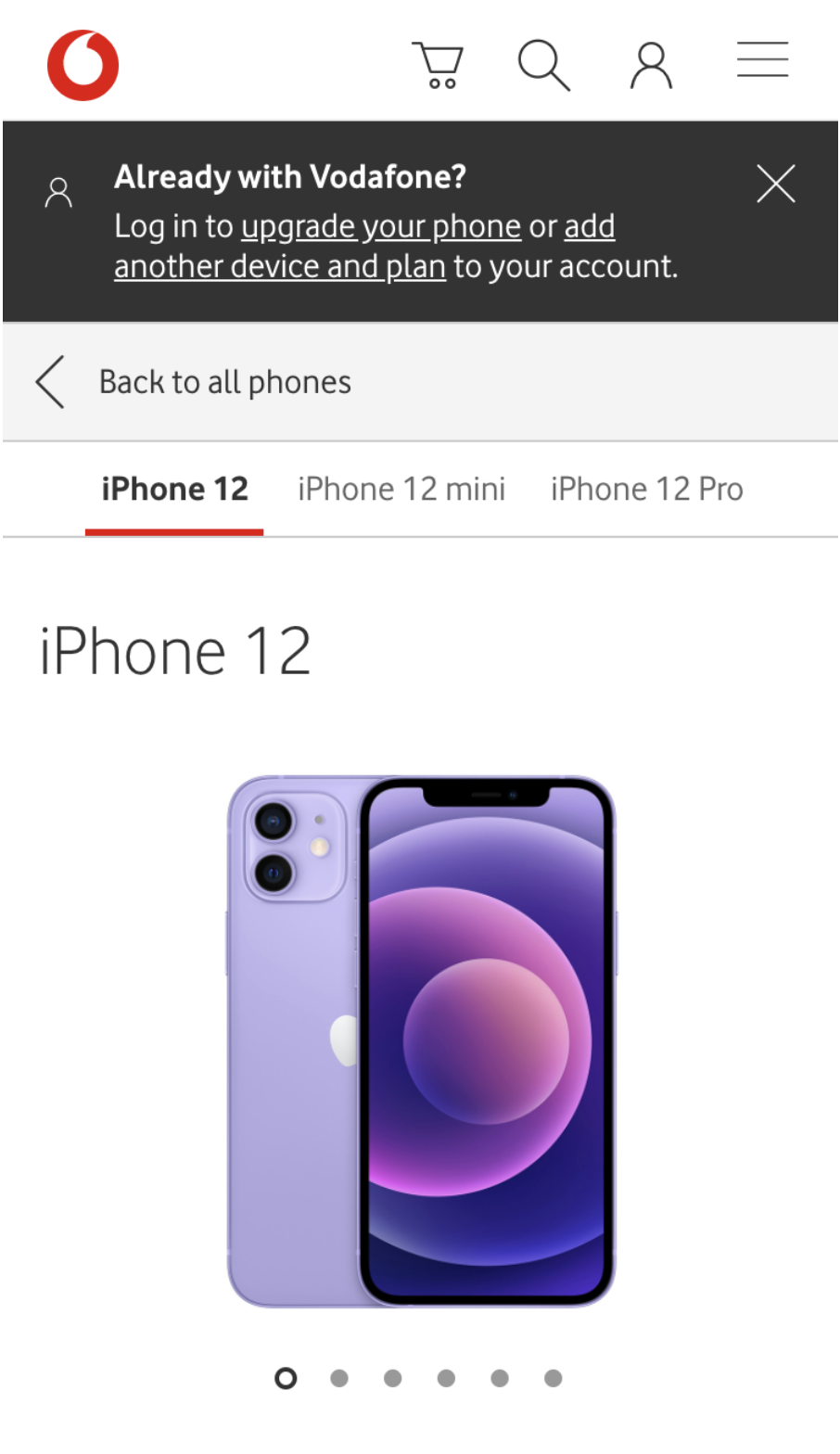Select the second carousel dot
Screen dimensions: 840x1454
[x=339, y=1378]
